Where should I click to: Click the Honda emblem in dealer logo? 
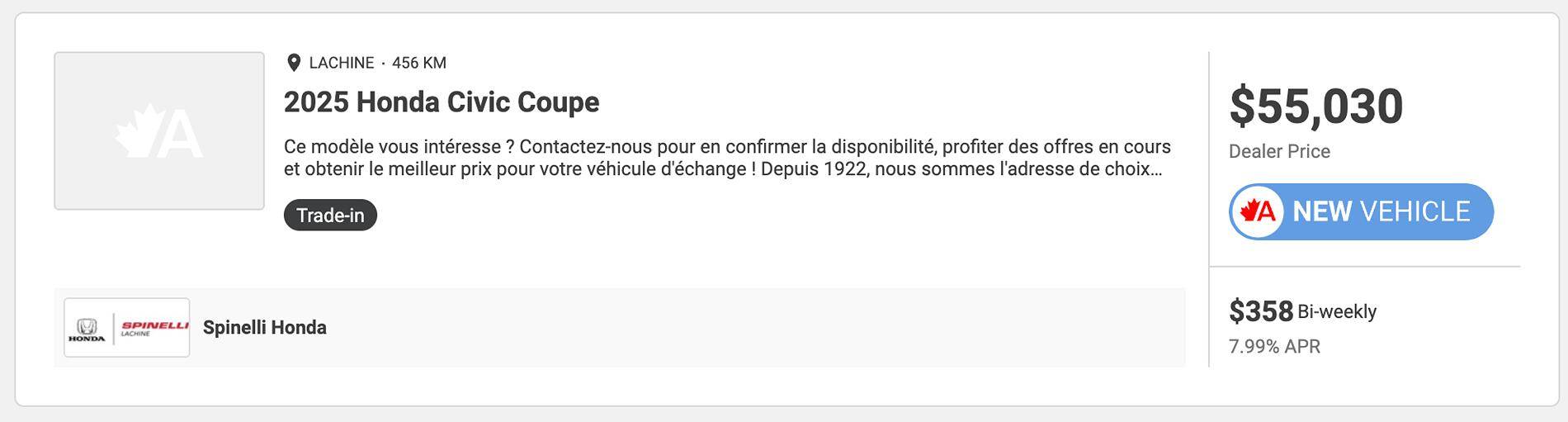pos(87,330)
